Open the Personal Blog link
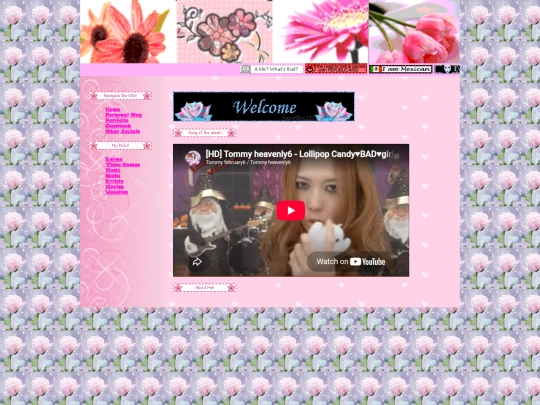This screenshot has width=540, height=405. tap(124, 115)
